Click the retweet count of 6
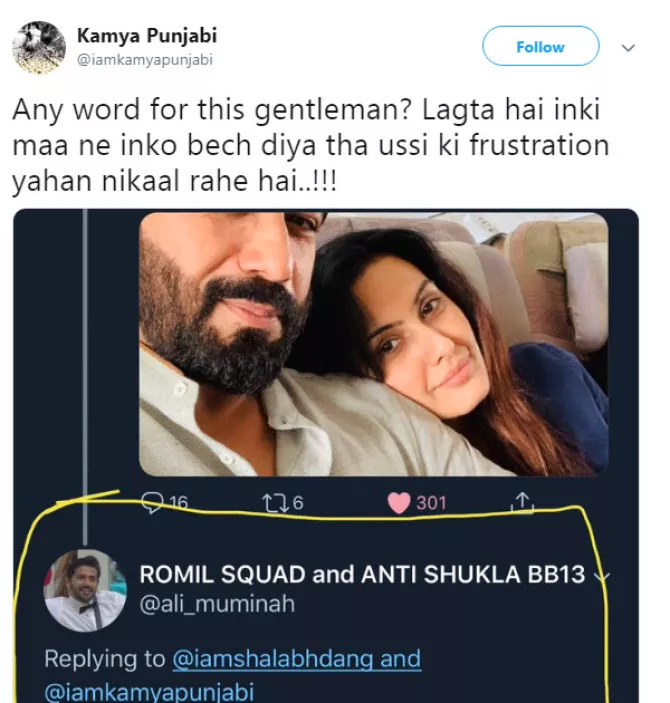670x703 pixels. click(297, 502)
